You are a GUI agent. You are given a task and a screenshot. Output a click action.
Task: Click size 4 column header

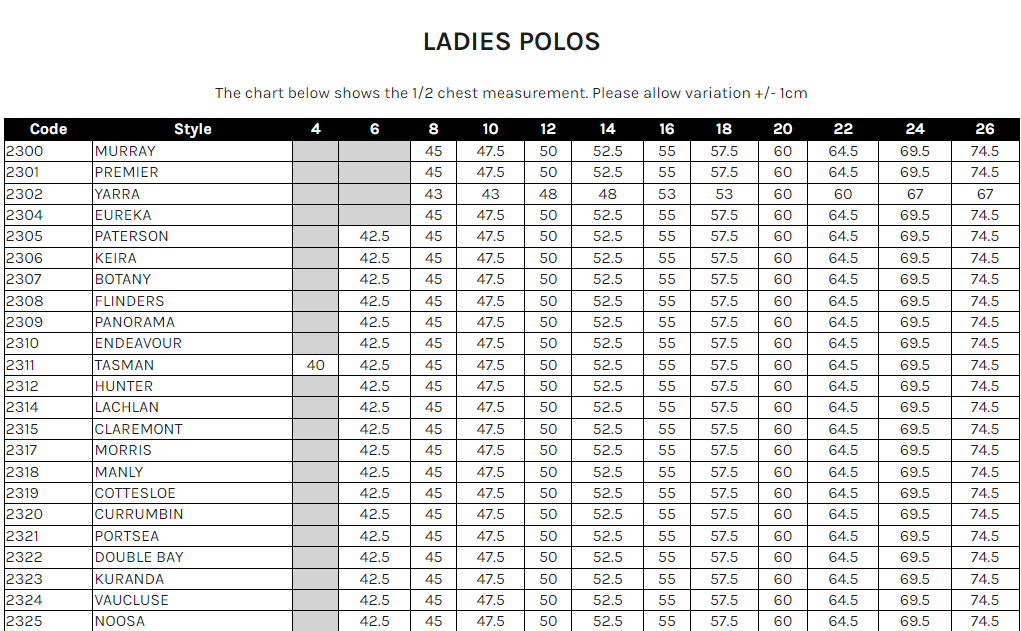point(316,129)
